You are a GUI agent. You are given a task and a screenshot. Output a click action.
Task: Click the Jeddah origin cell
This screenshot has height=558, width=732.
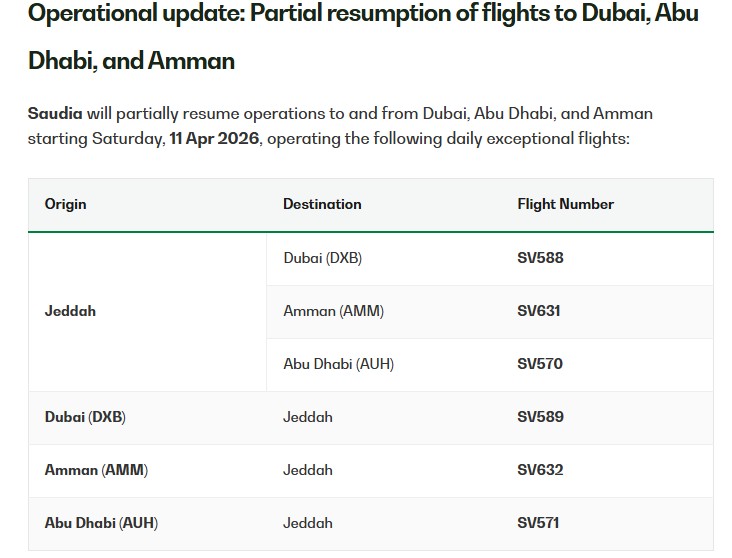click(71, 311)
